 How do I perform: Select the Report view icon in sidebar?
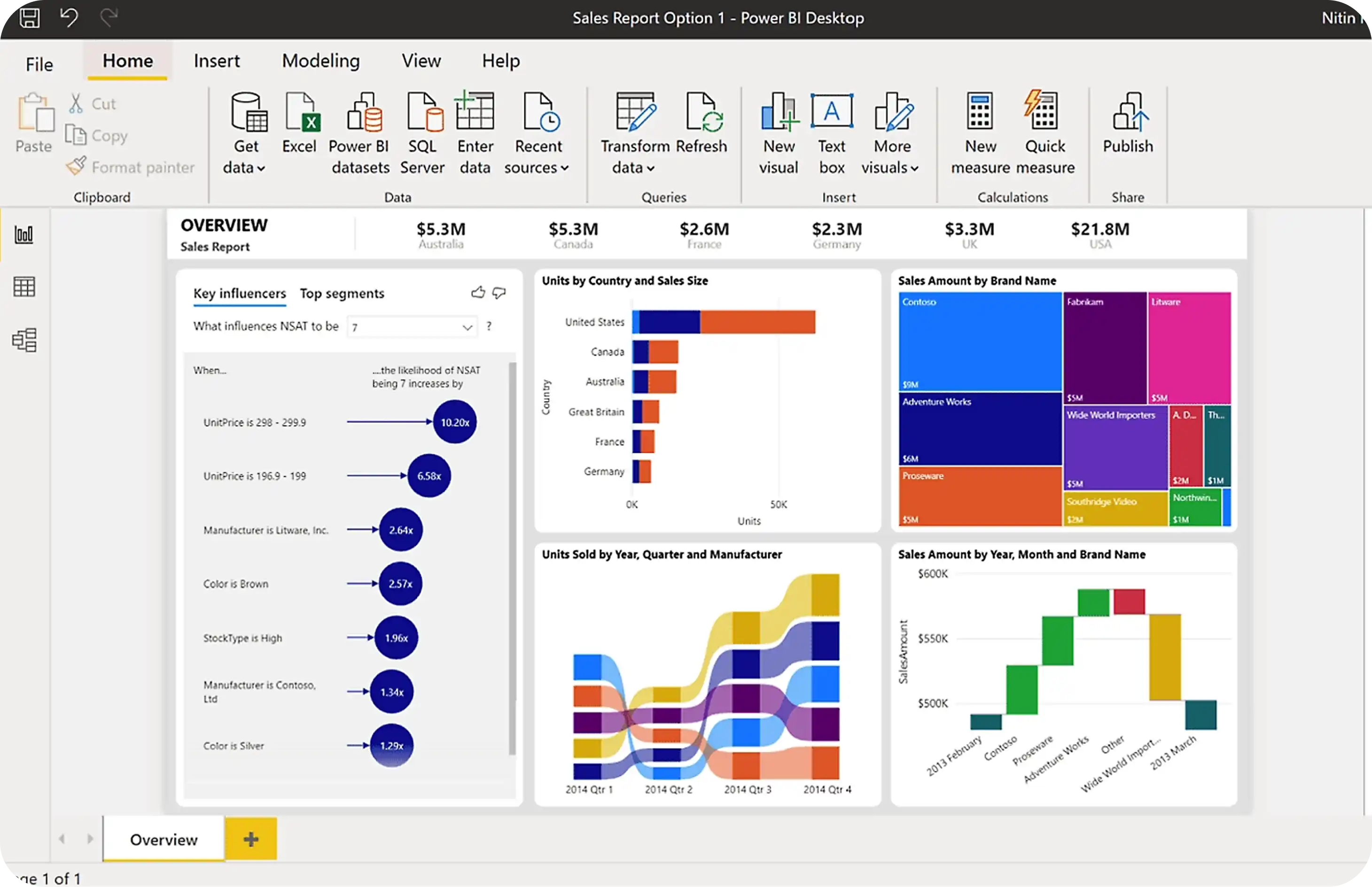tap(24, 234)
